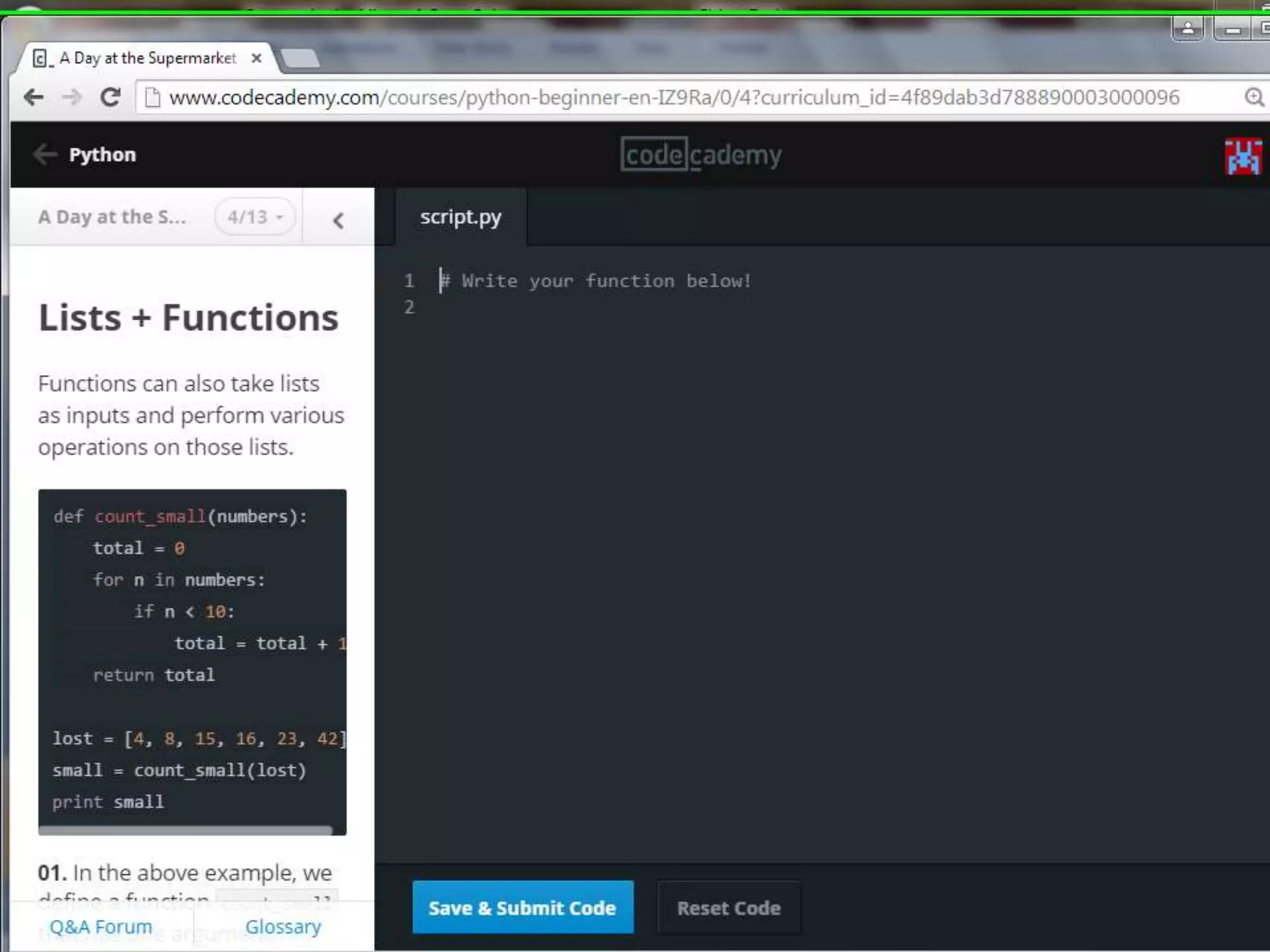This screenshot has width=1270, height=952.
Task: Select the script.py tab
Action: [x=461, y=218]
